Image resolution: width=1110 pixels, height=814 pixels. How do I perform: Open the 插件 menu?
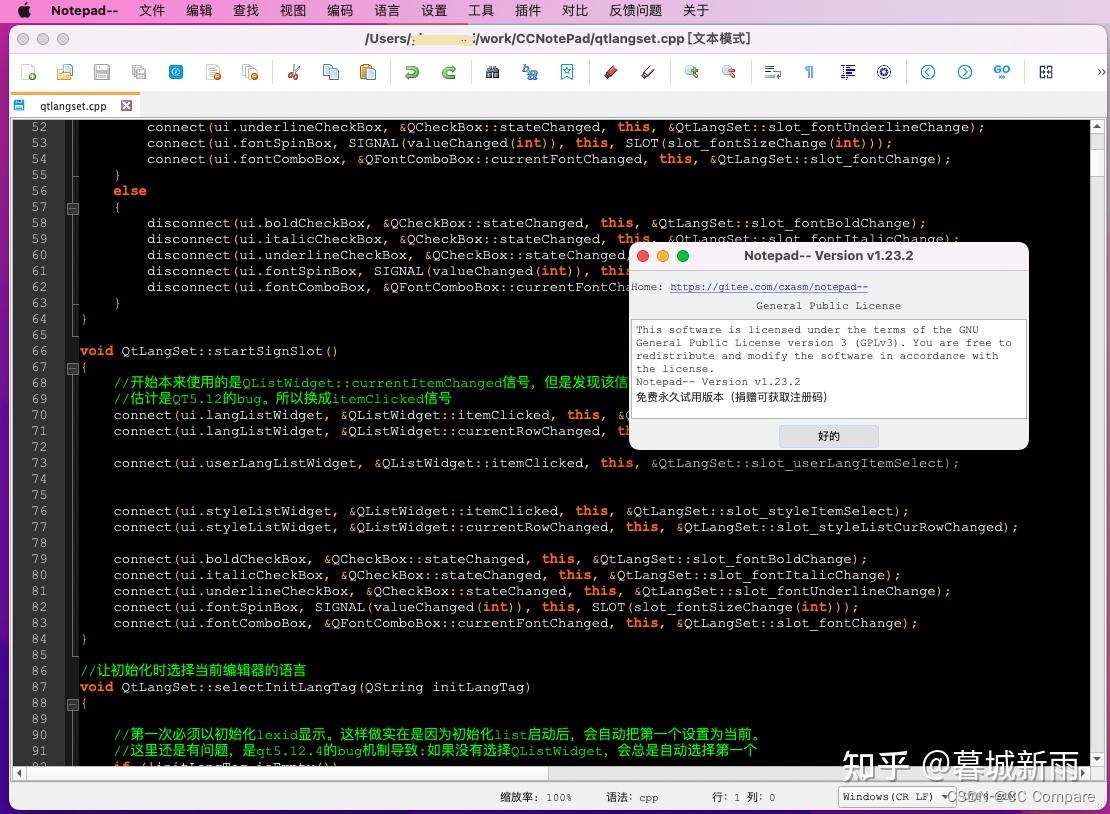(527, 11)
